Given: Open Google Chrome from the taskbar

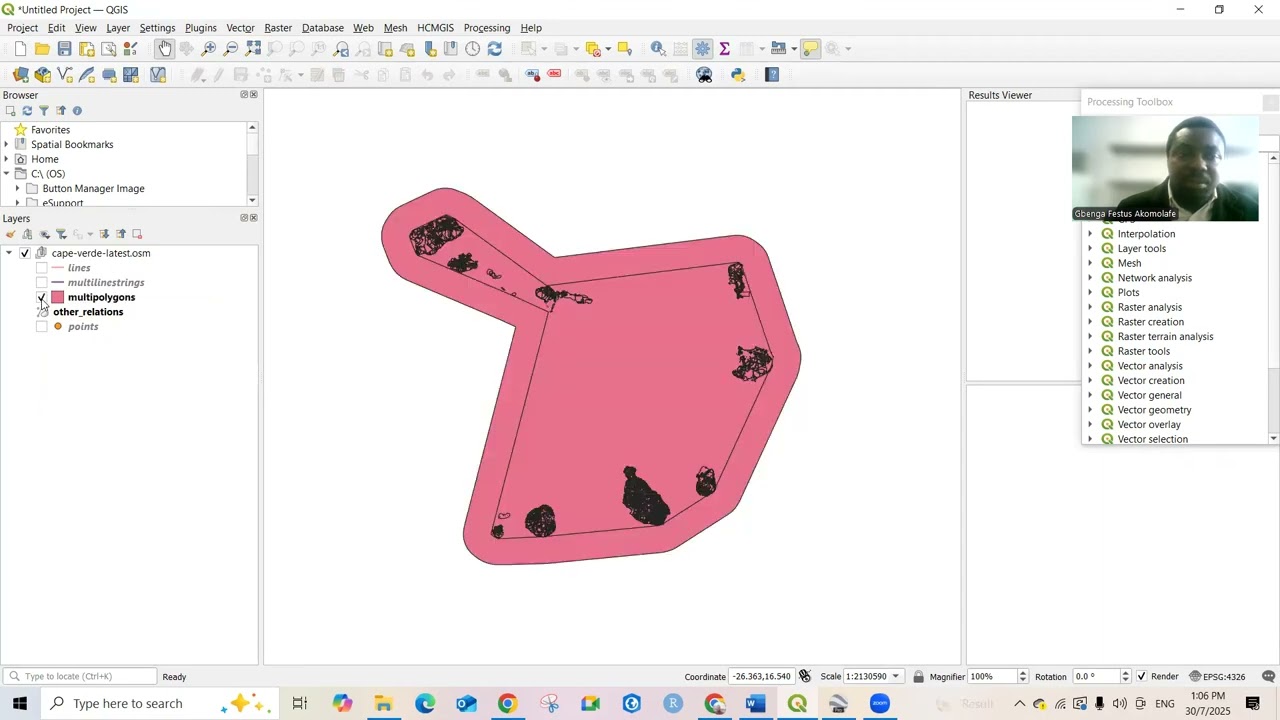Looking at the screenshot, I should click(507, 704).
